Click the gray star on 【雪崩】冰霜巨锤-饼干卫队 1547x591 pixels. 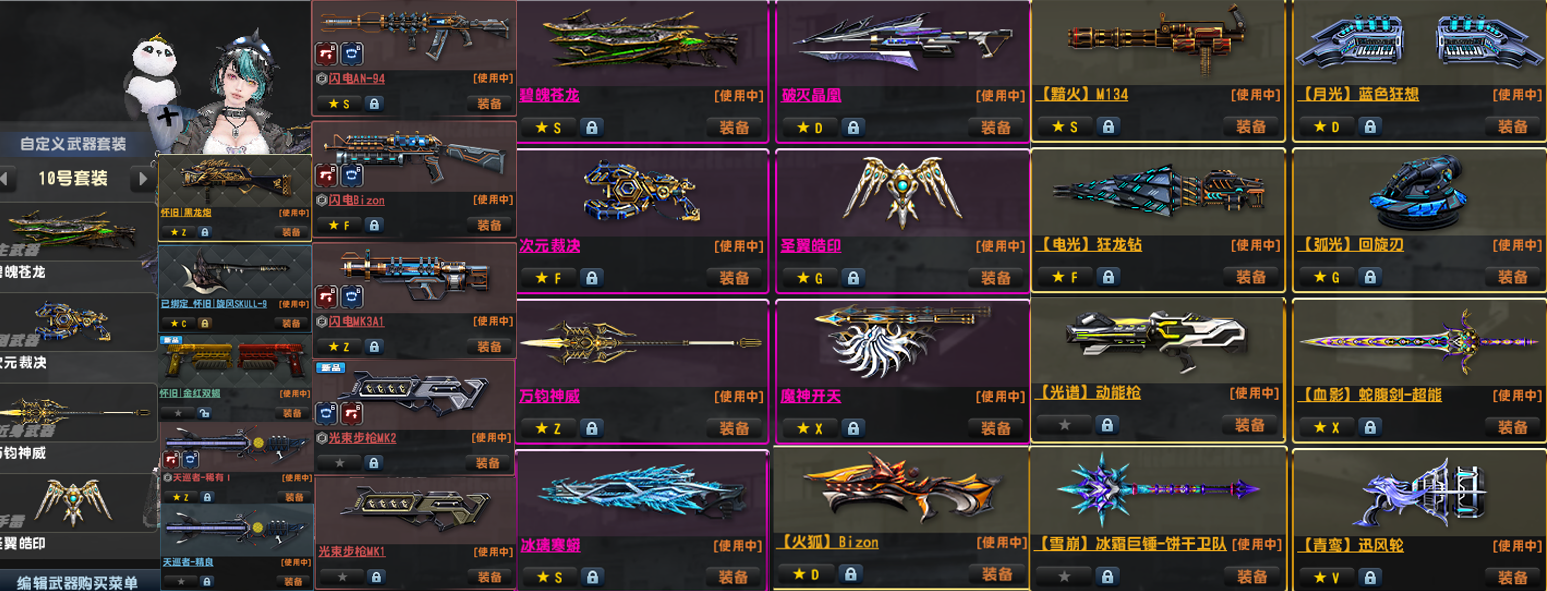click(x=1064, y=576)
